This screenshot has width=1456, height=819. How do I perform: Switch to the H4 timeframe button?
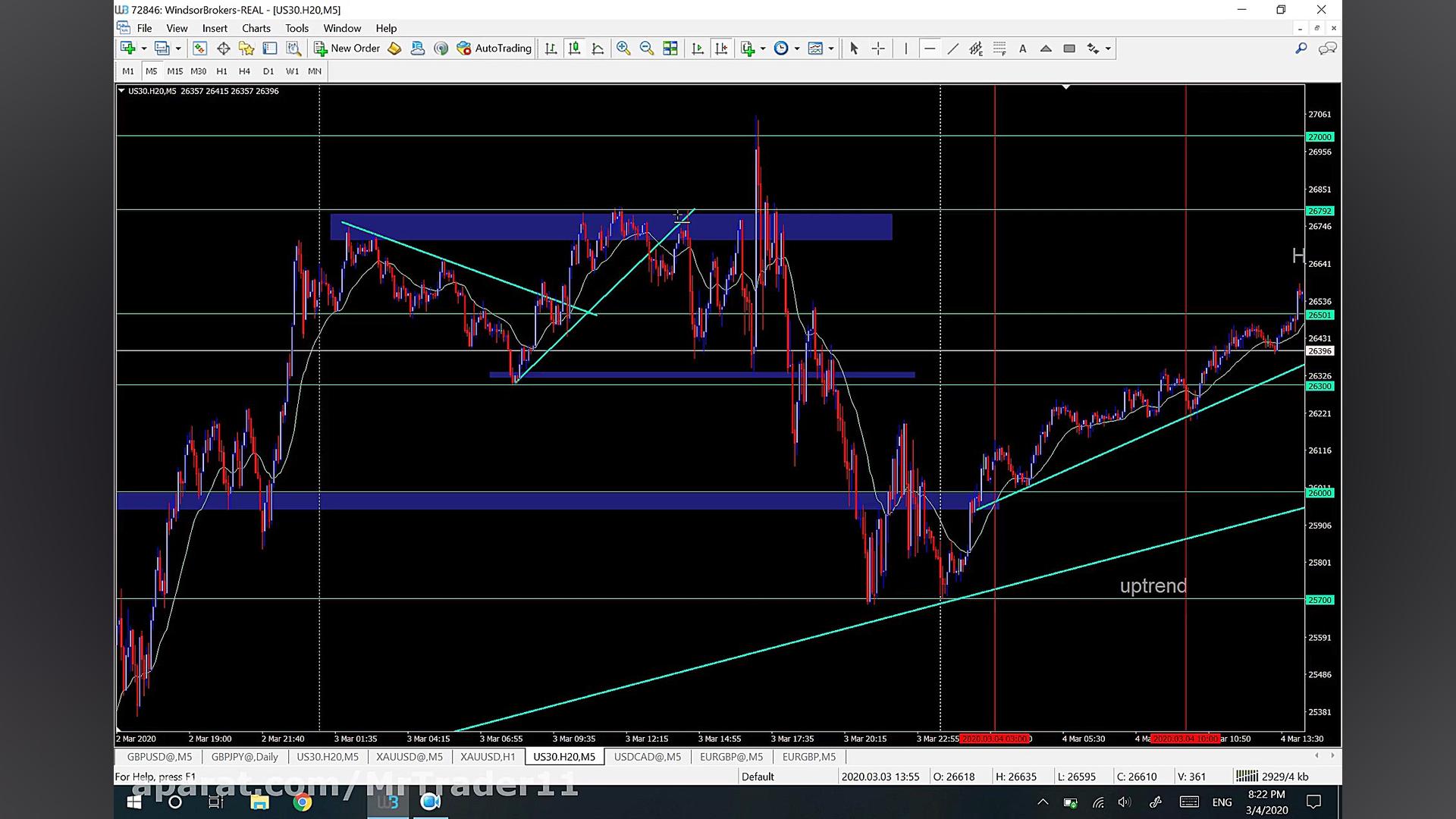pos(244,71)
